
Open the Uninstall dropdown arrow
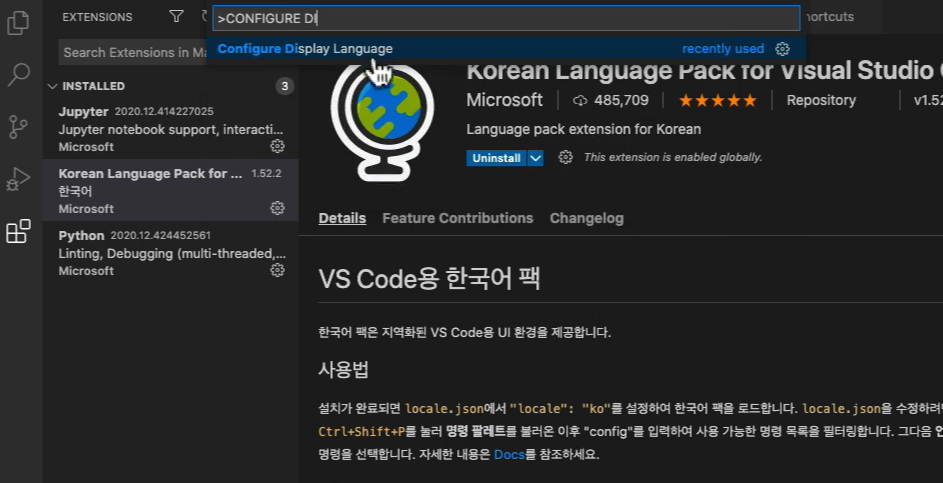pyautogui.click(x=535, y=158)
